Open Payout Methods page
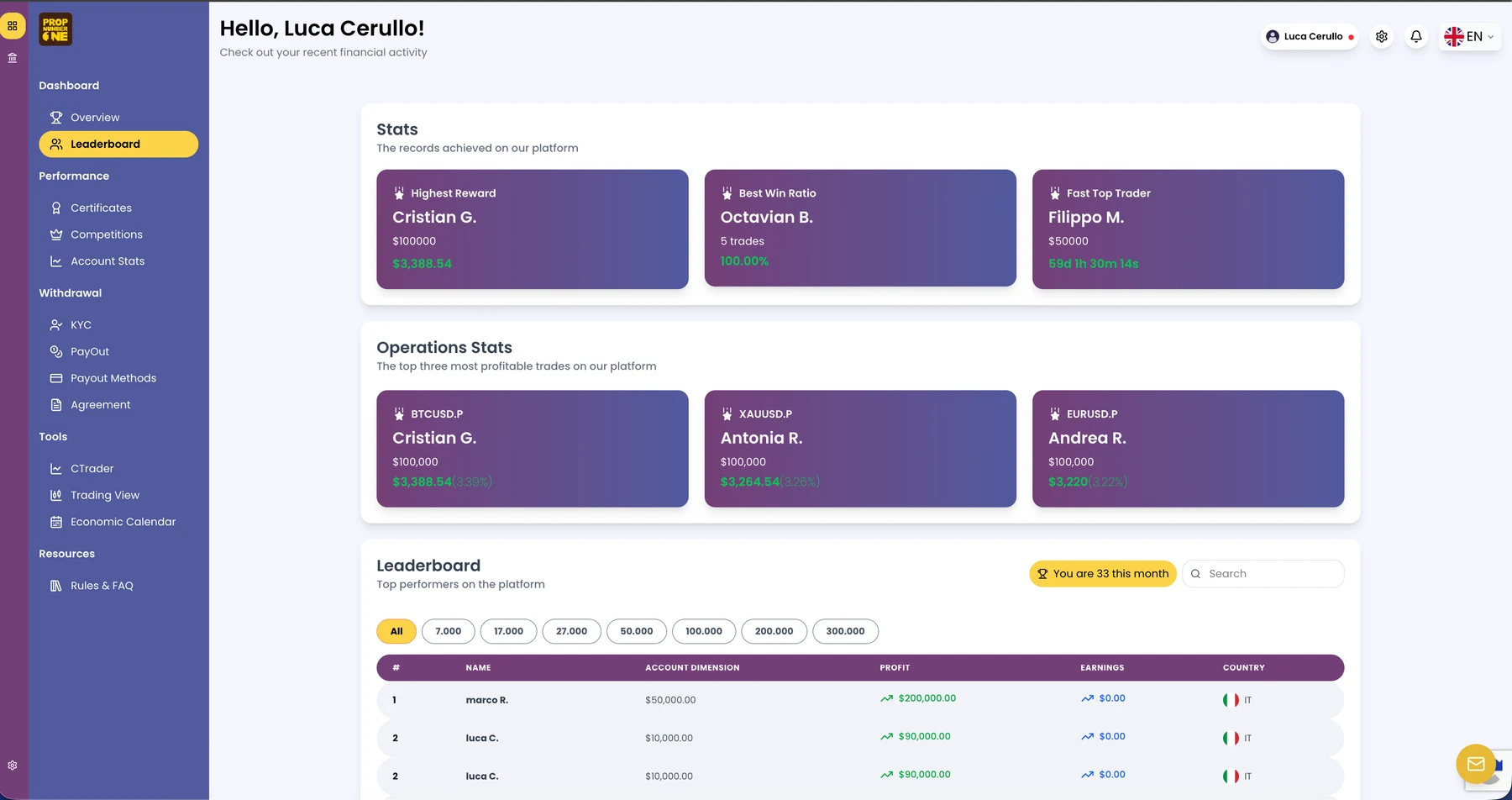This screenshot has width=1512, height=800. coord(118,378)
